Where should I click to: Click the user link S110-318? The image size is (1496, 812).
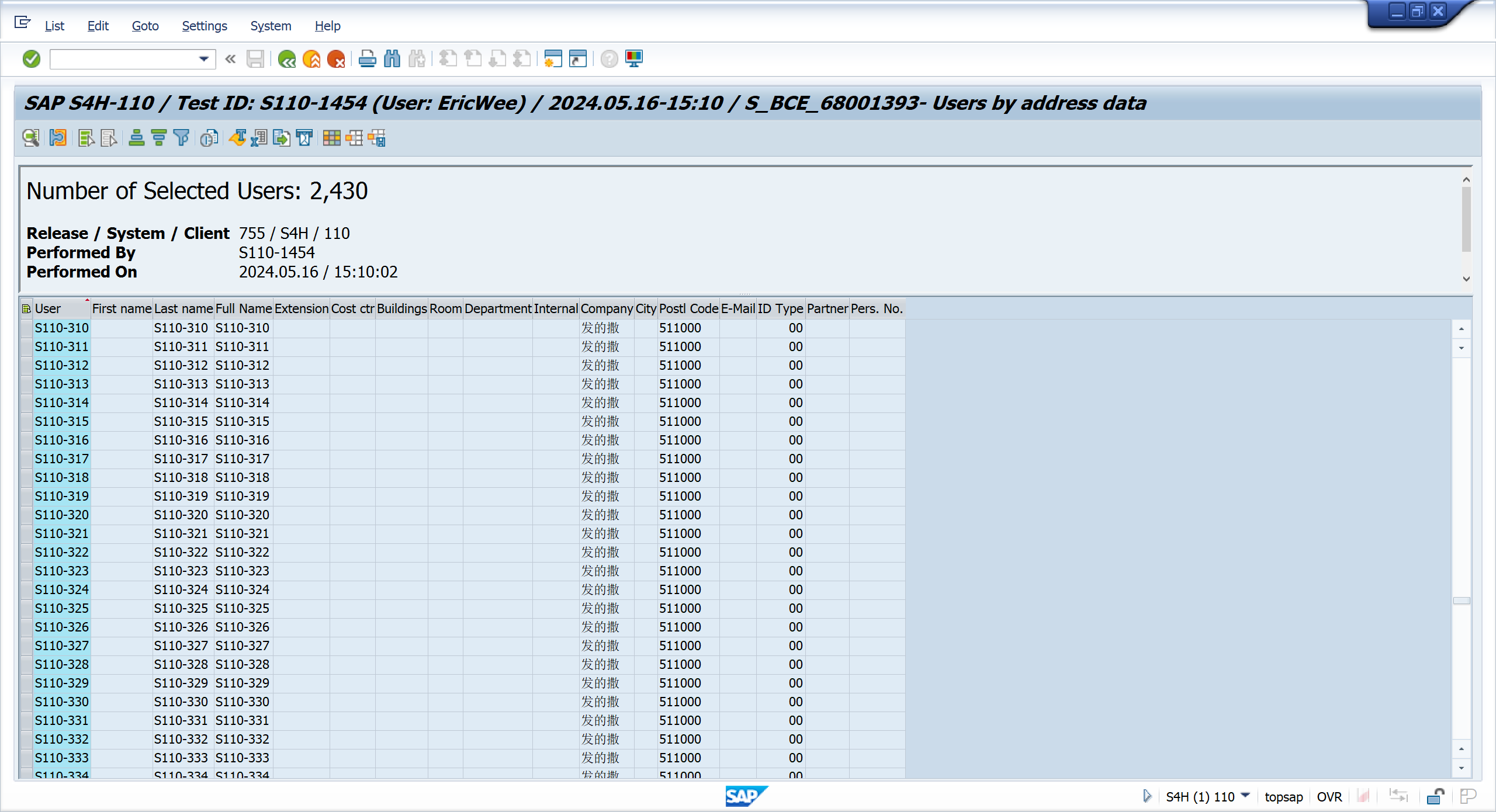61,478
